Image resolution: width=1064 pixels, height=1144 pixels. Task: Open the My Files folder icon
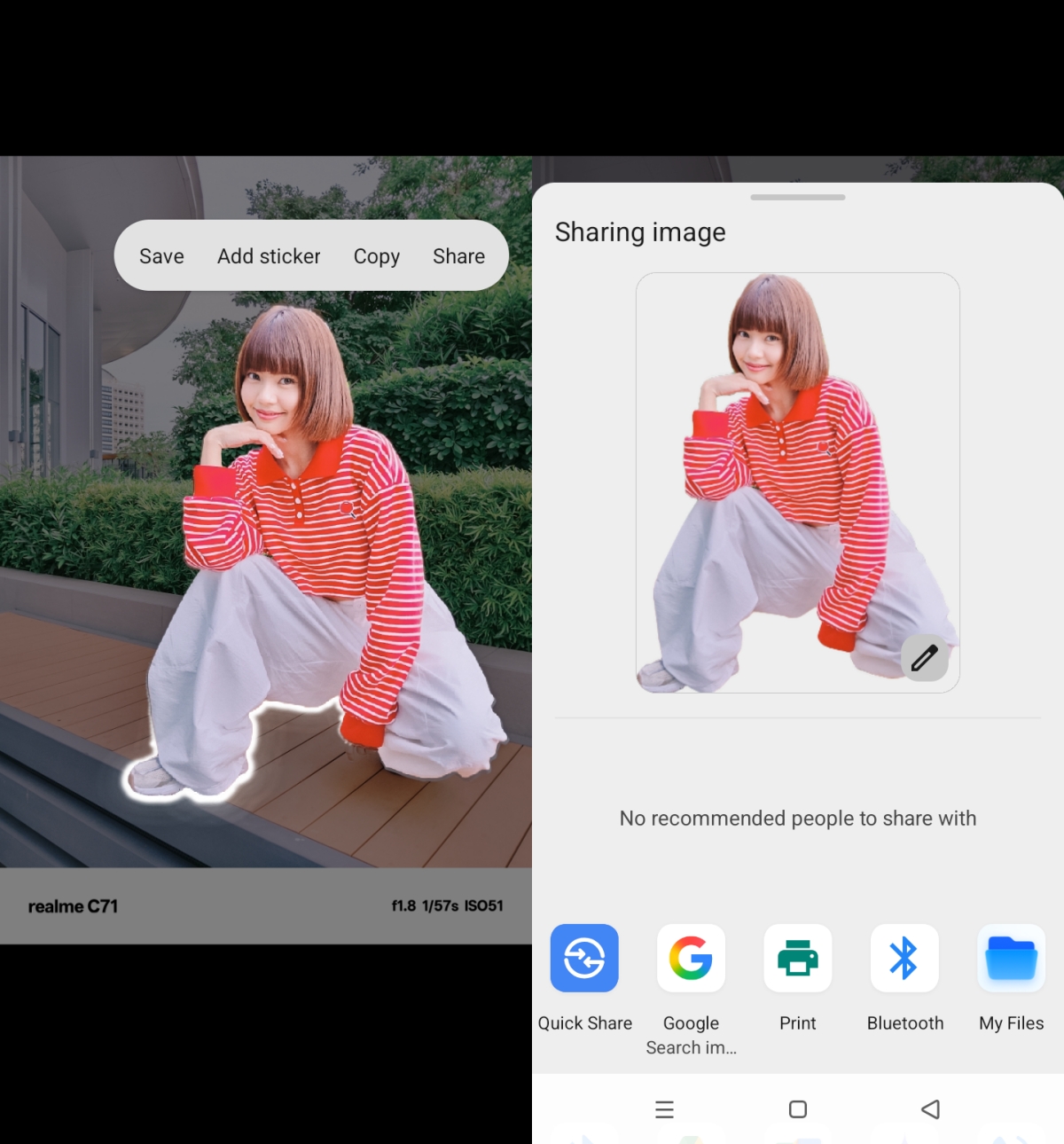1011,958
